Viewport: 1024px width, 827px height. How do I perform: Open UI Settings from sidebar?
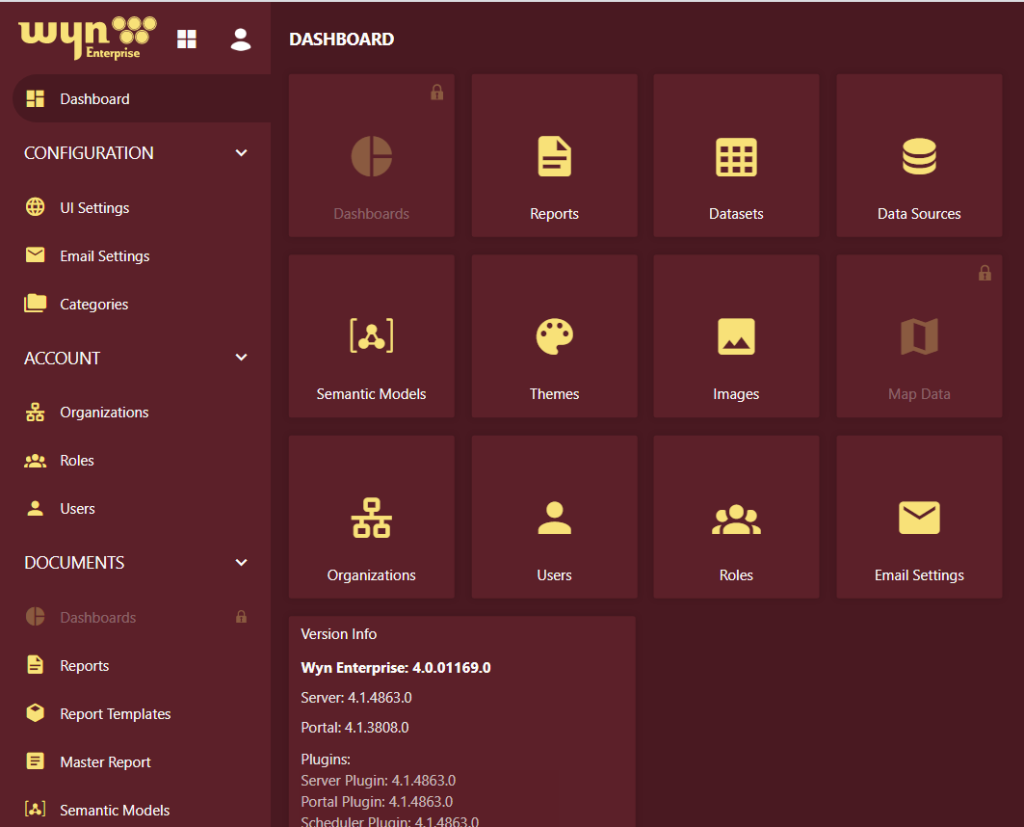pos(94,208)
